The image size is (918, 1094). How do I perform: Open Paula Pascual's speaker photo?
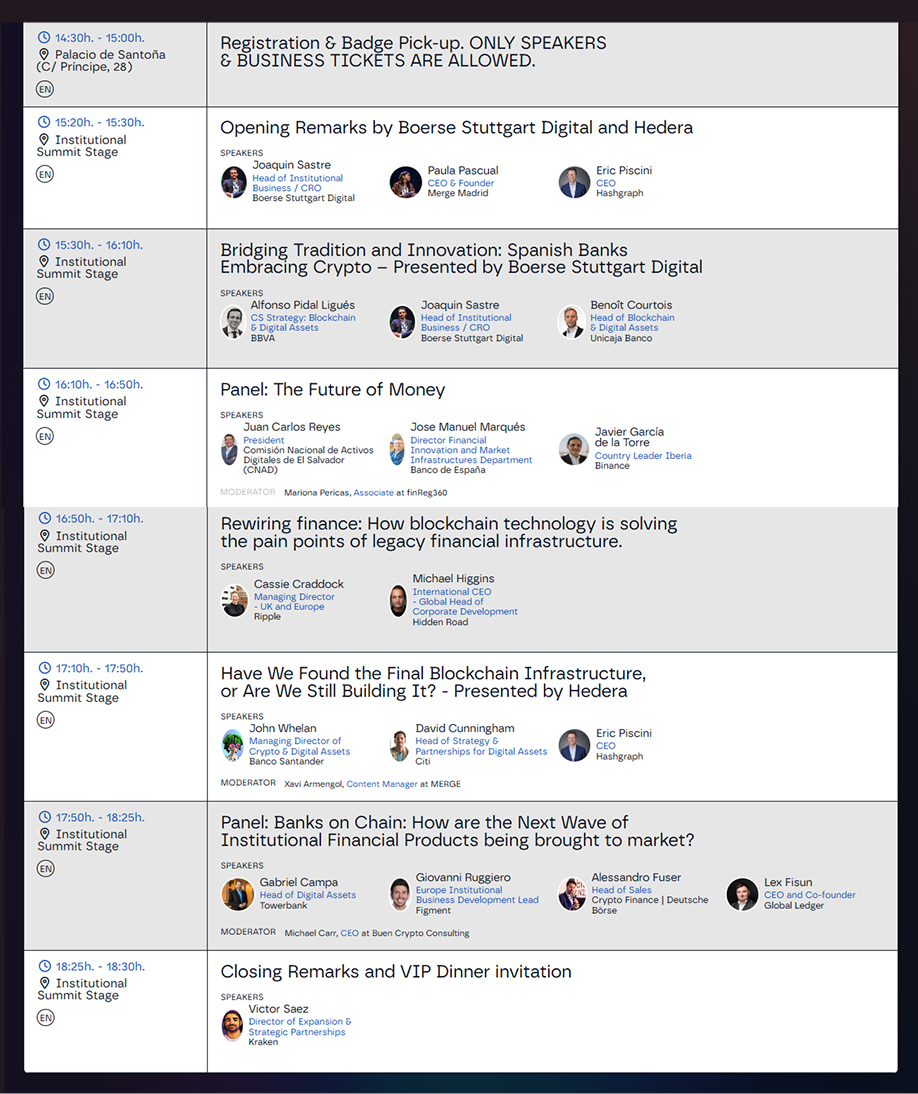point(405,182)
